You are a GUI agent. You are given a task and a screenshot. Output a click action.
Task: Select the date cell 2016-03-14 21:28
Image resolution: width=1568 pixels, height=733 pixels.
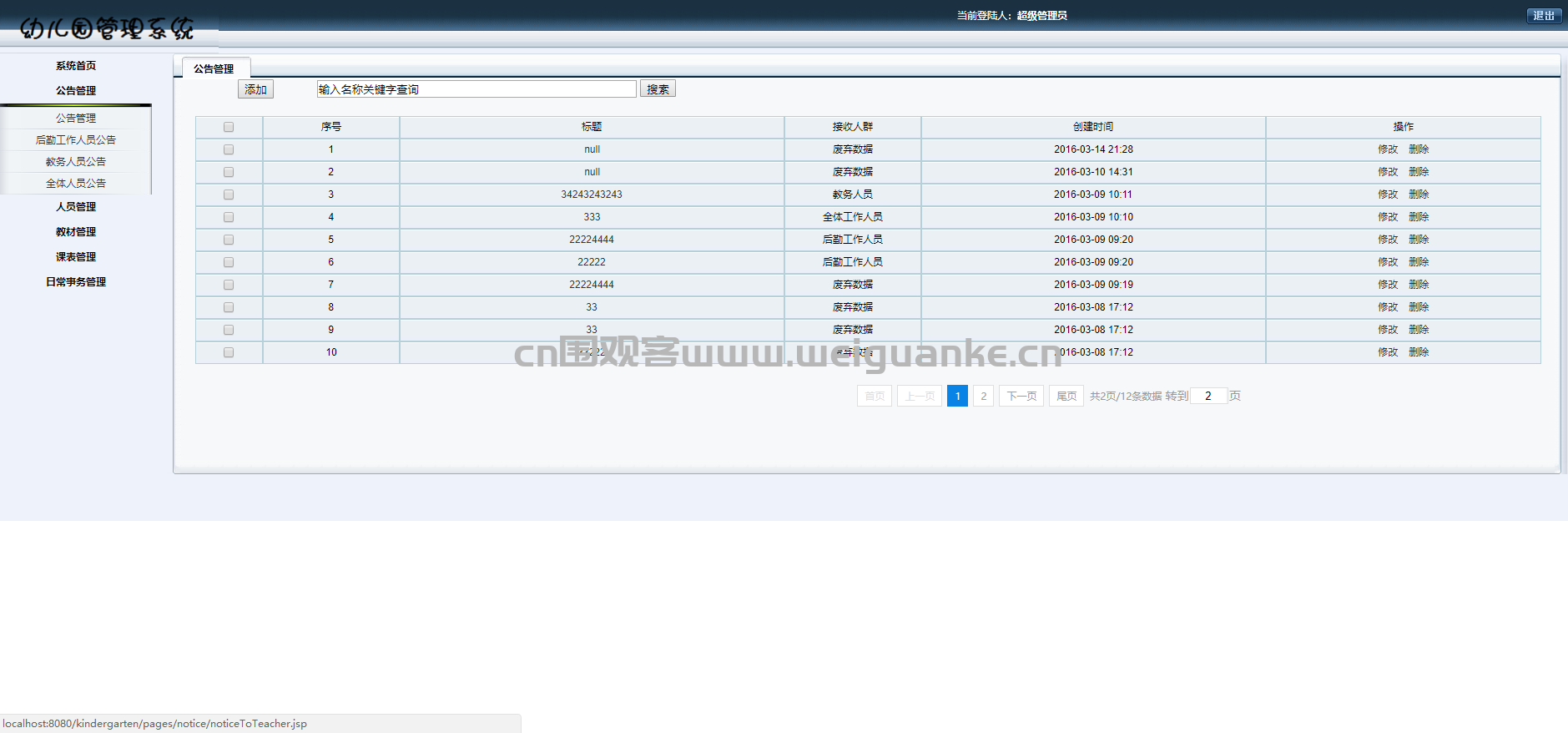pos(1093,149)
